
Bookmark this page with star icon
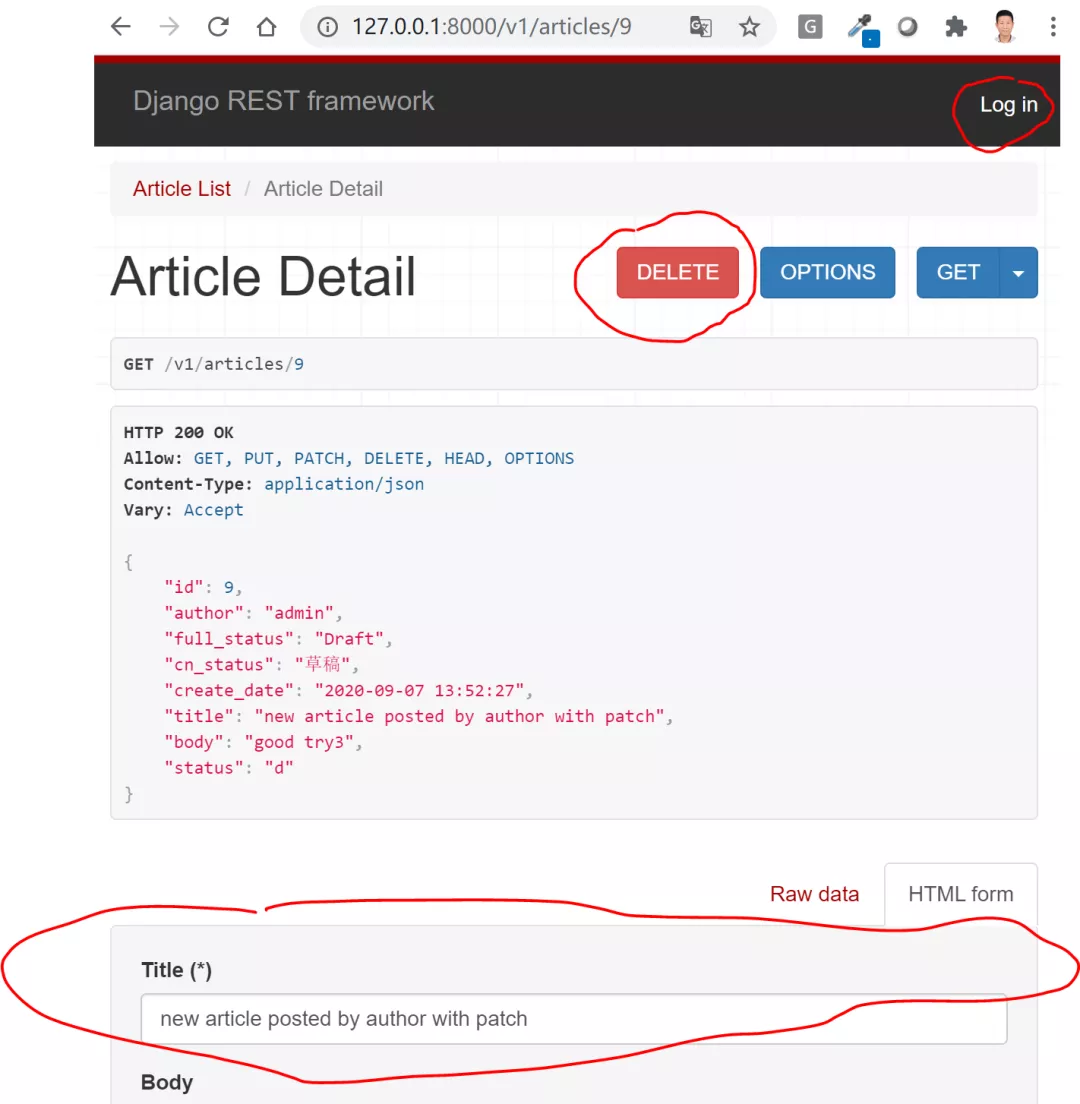(749, 27)
